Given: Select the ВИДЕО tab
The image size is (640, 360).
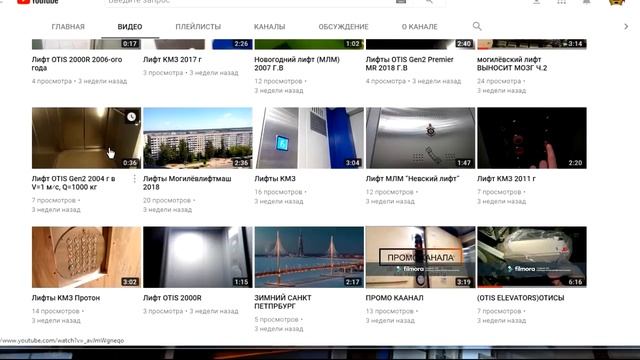Looking at the screenshot, I should [x=130, y=27].
